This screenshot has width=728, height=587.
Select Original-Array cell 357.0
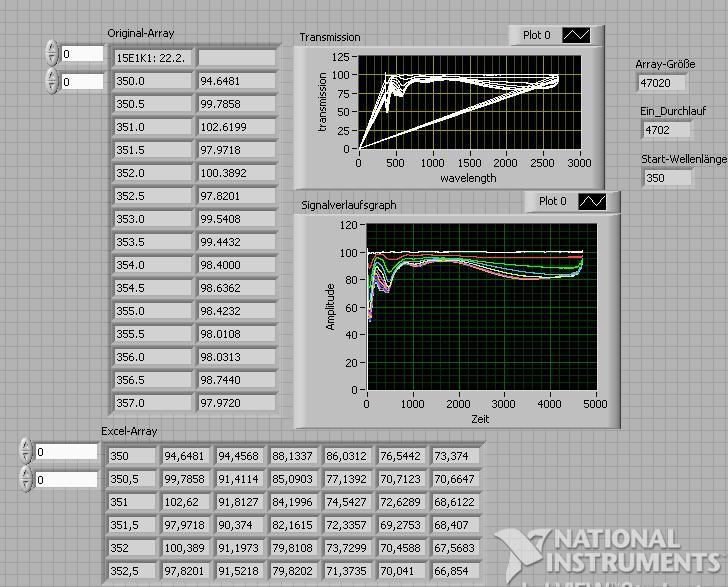(153, 403)
